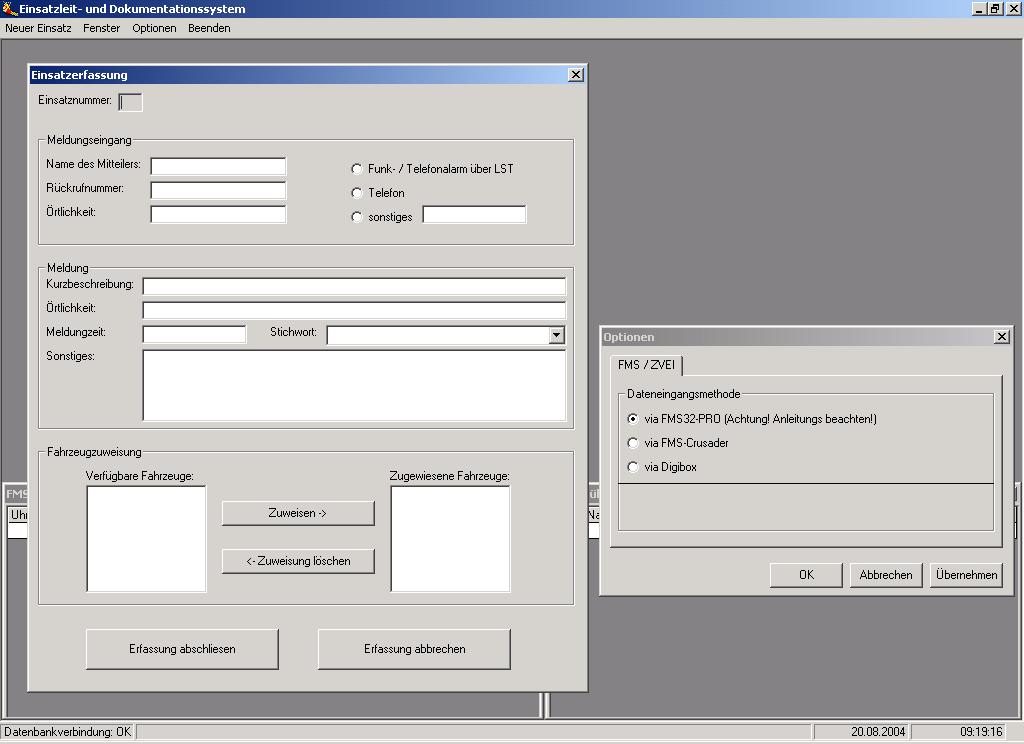Select the sonstiges radio option
The height and width of the screenshot is (744, 1024).
click(357, 217)
